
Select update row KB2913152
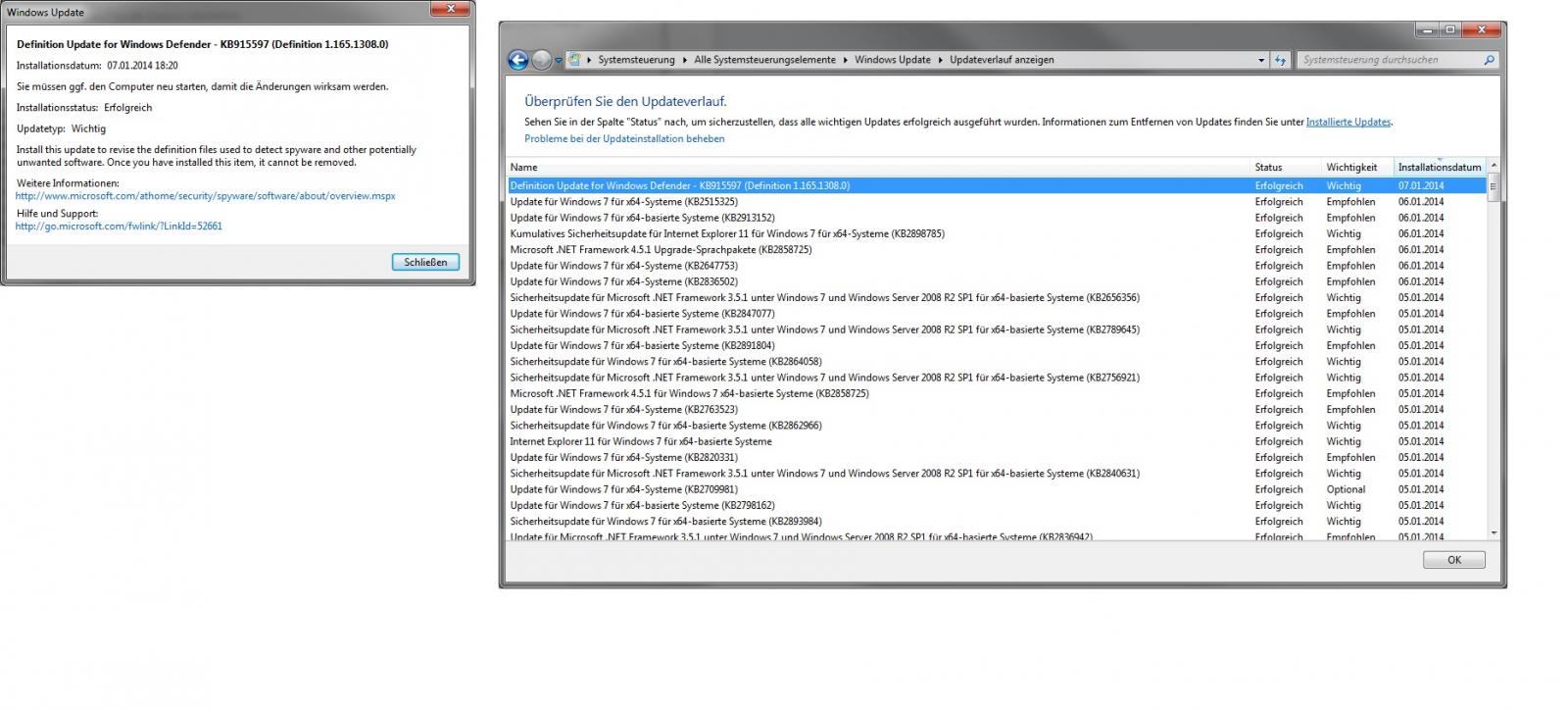pos(997,218)
